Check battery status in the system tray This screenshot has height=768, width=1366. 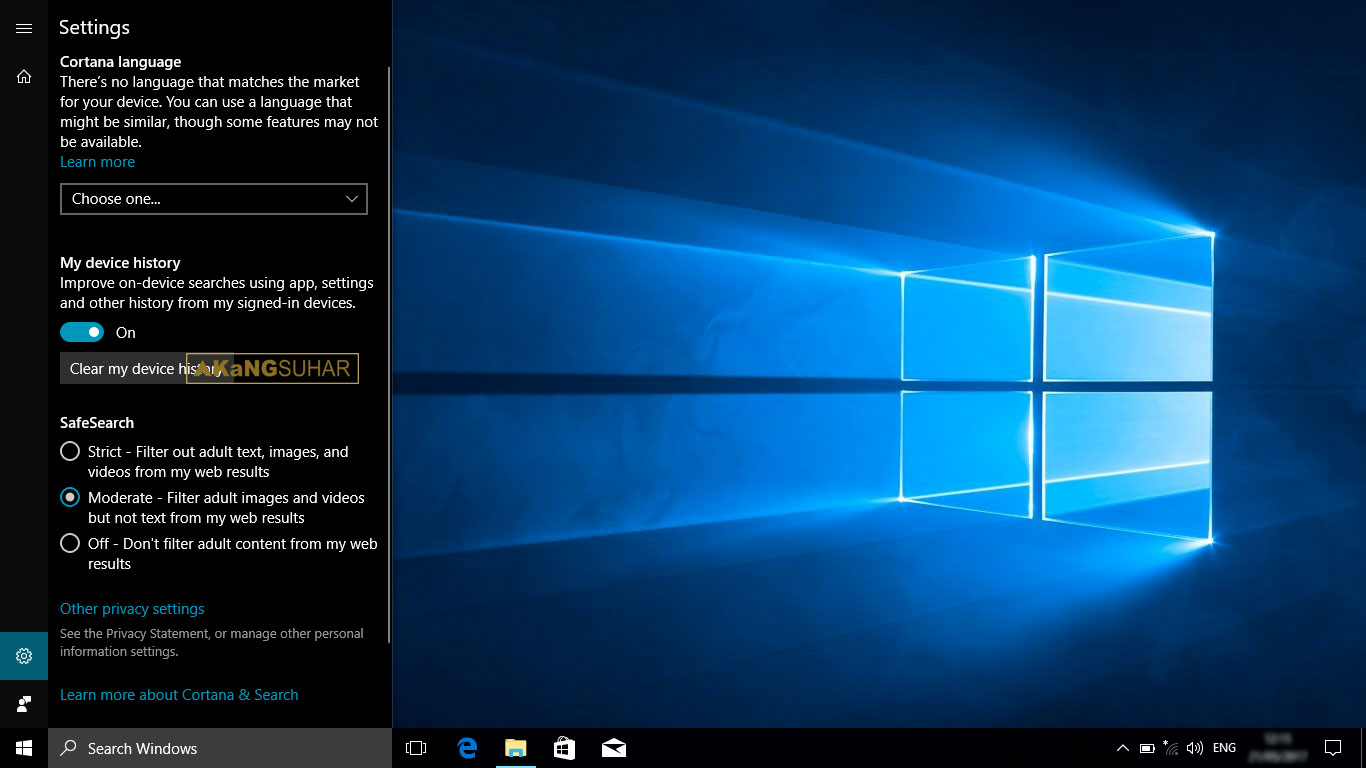tap(1147, 748)
